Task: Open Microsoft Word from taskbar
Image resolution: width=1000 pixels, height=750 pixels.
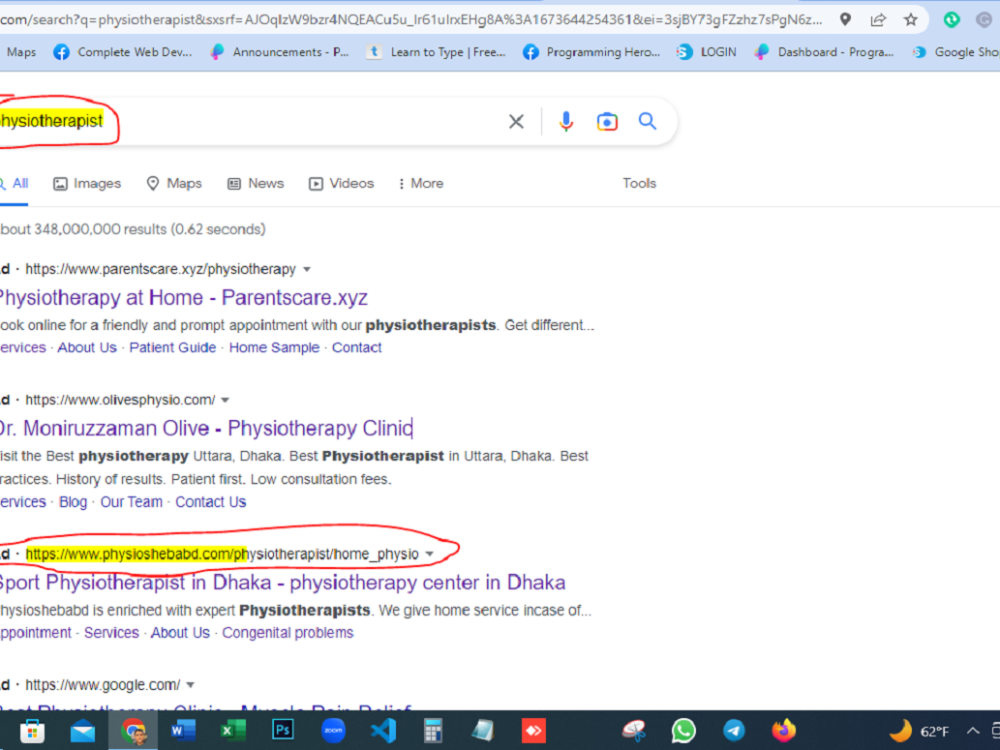Action: (183, 730)
